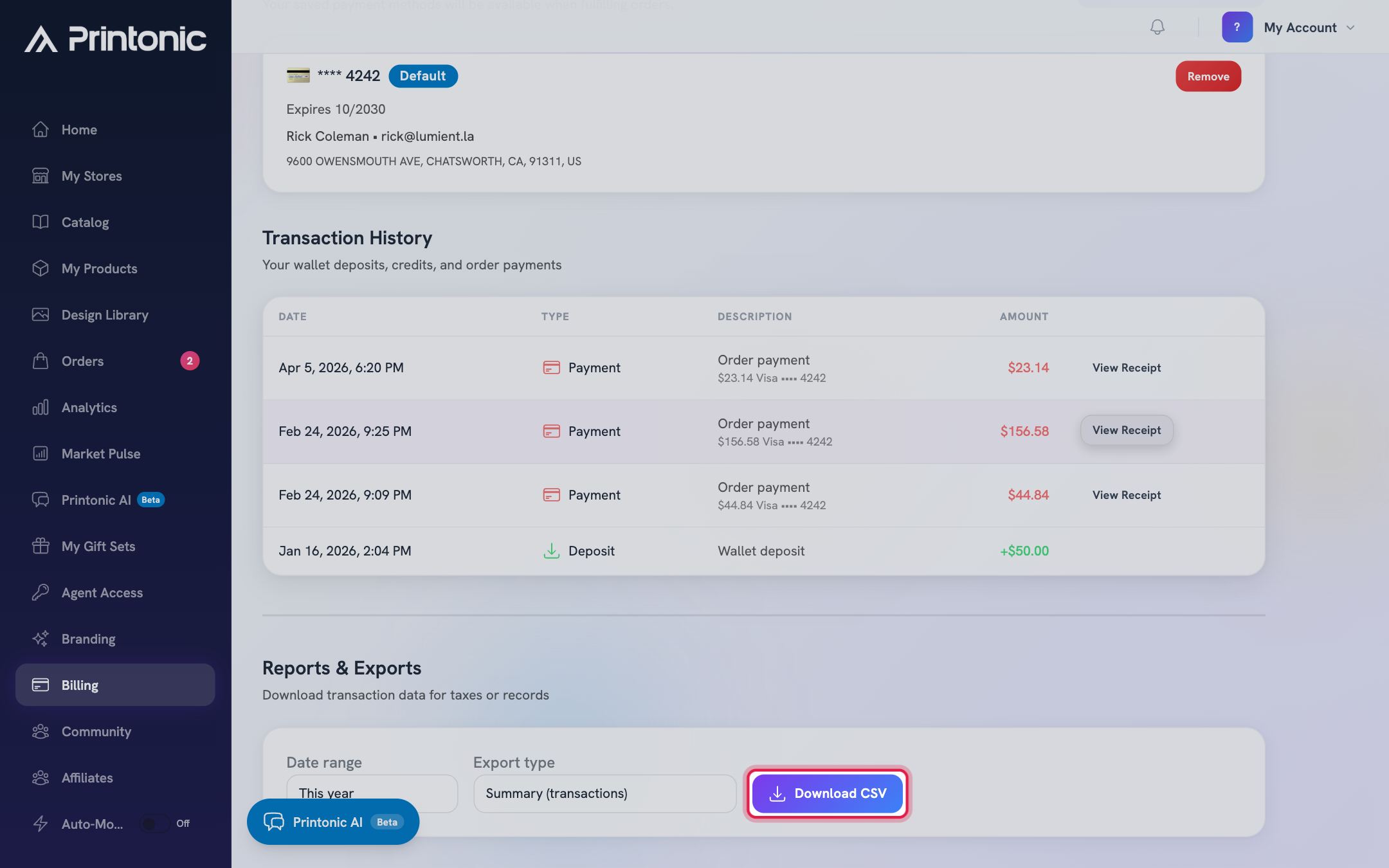Viewport: 1389px width, 868px height.
Task: Click the Orders shopping bag icon
Action: (41, 361)
